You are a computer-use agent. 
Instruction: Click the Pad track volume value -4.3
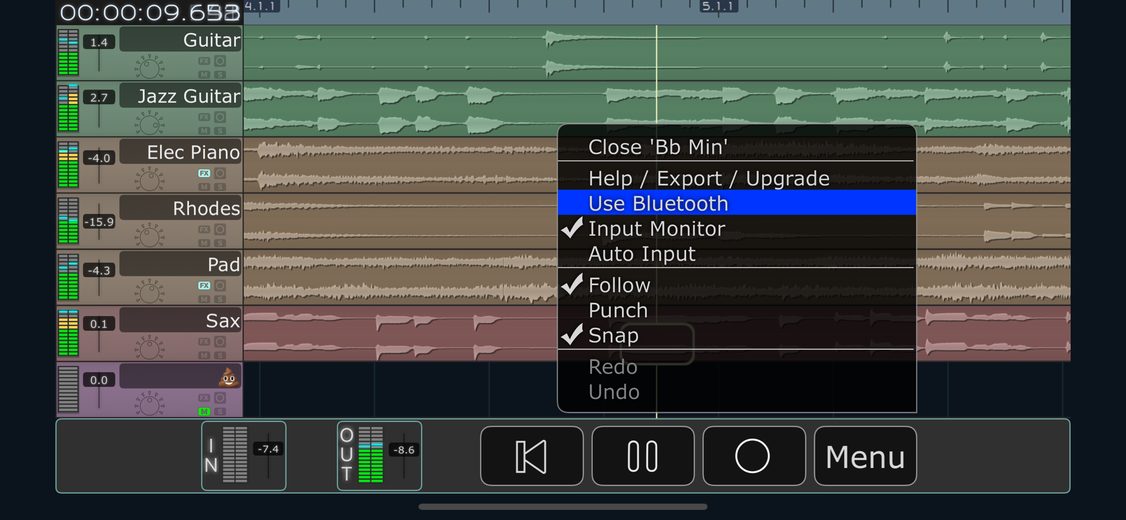point(99,271)
